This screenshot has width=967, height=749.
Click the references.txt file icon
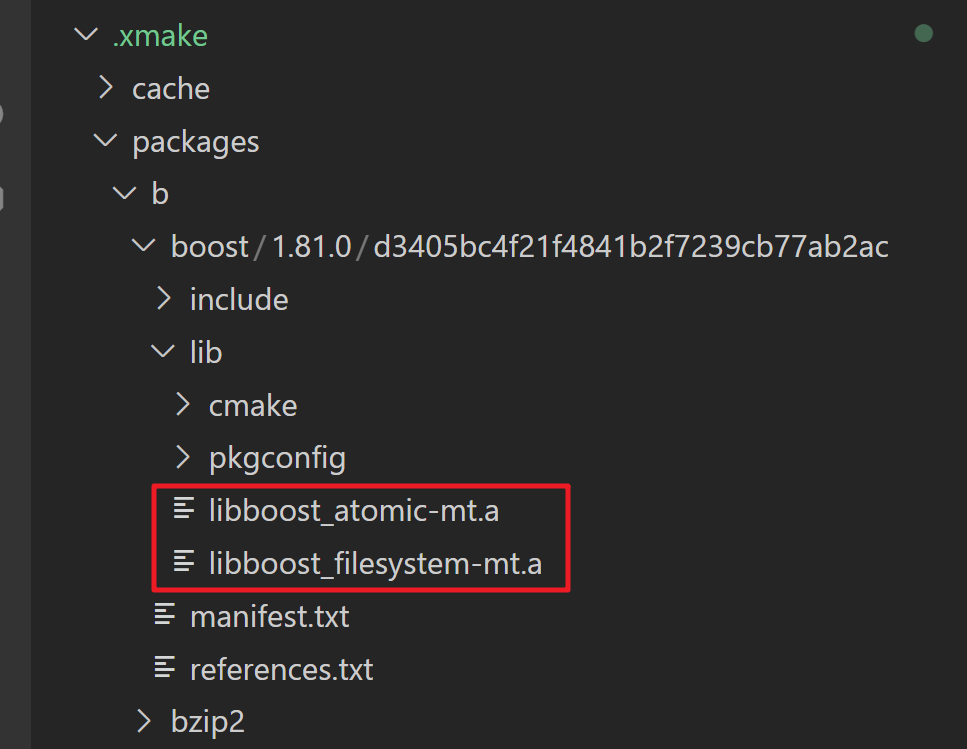tap(164, 669)
